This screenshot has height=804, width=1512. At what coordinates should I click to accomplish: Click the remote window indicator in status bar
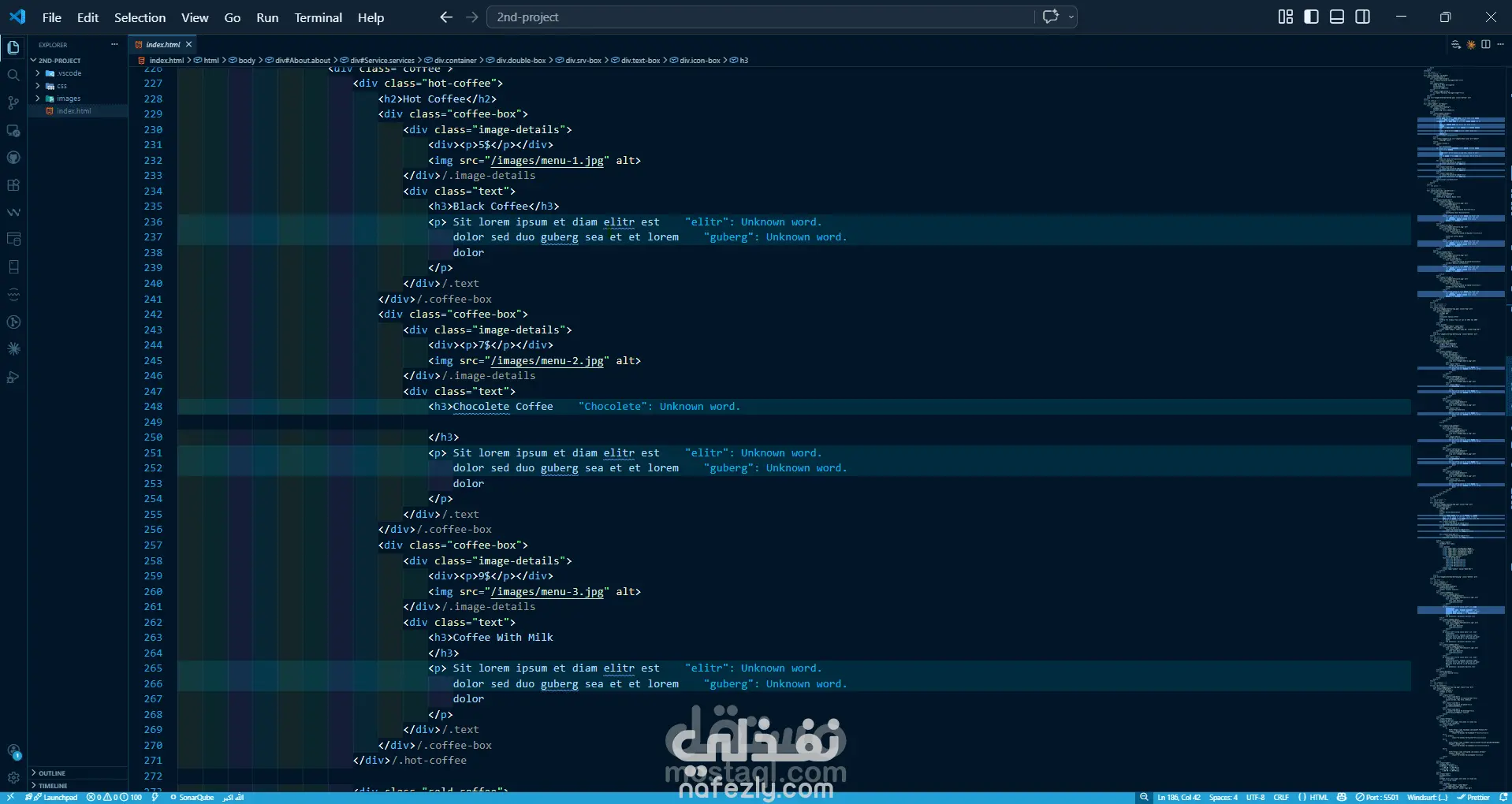(10, 798)
